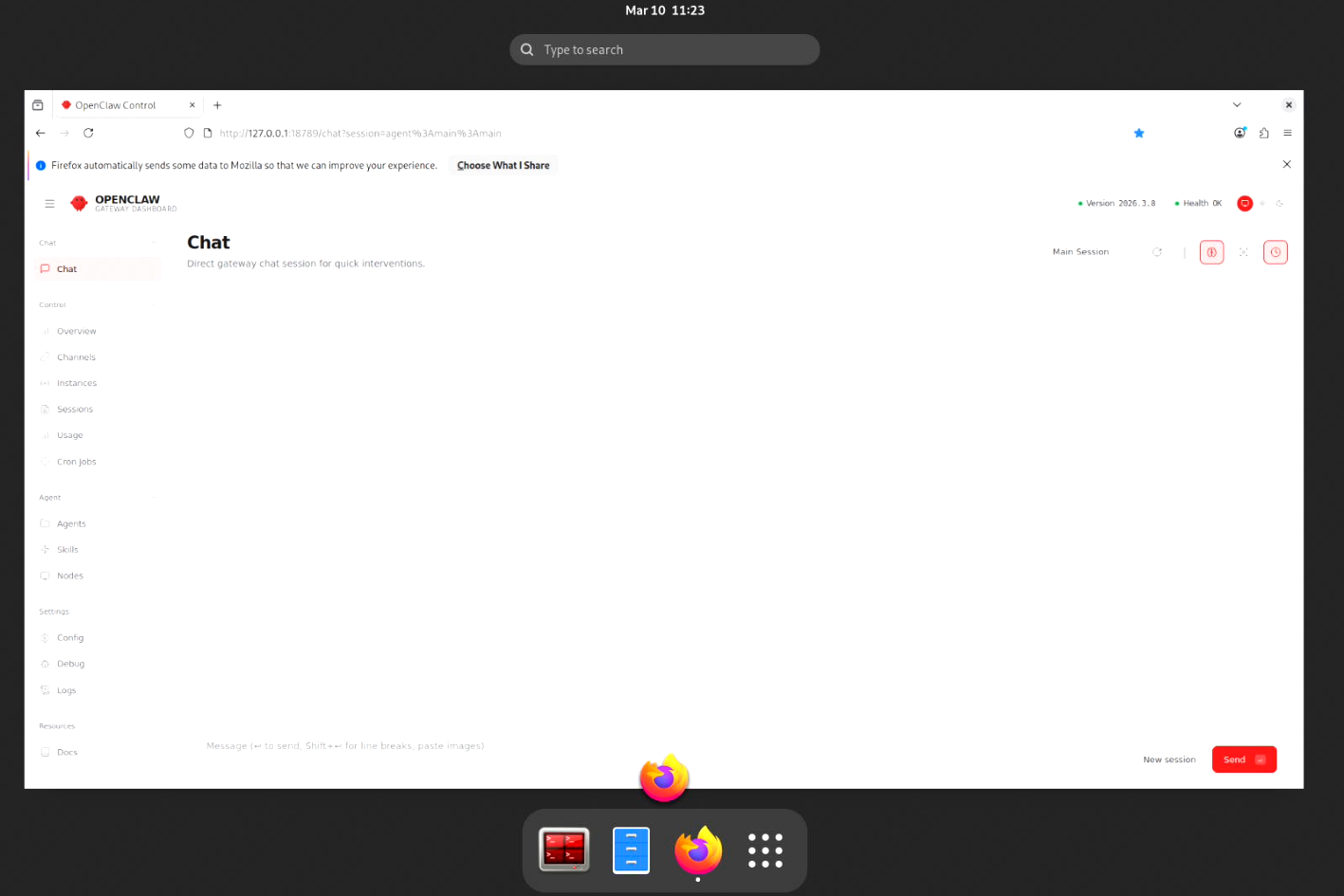
Task: Click the refresh chat data icon
Action: [1157, 252]
